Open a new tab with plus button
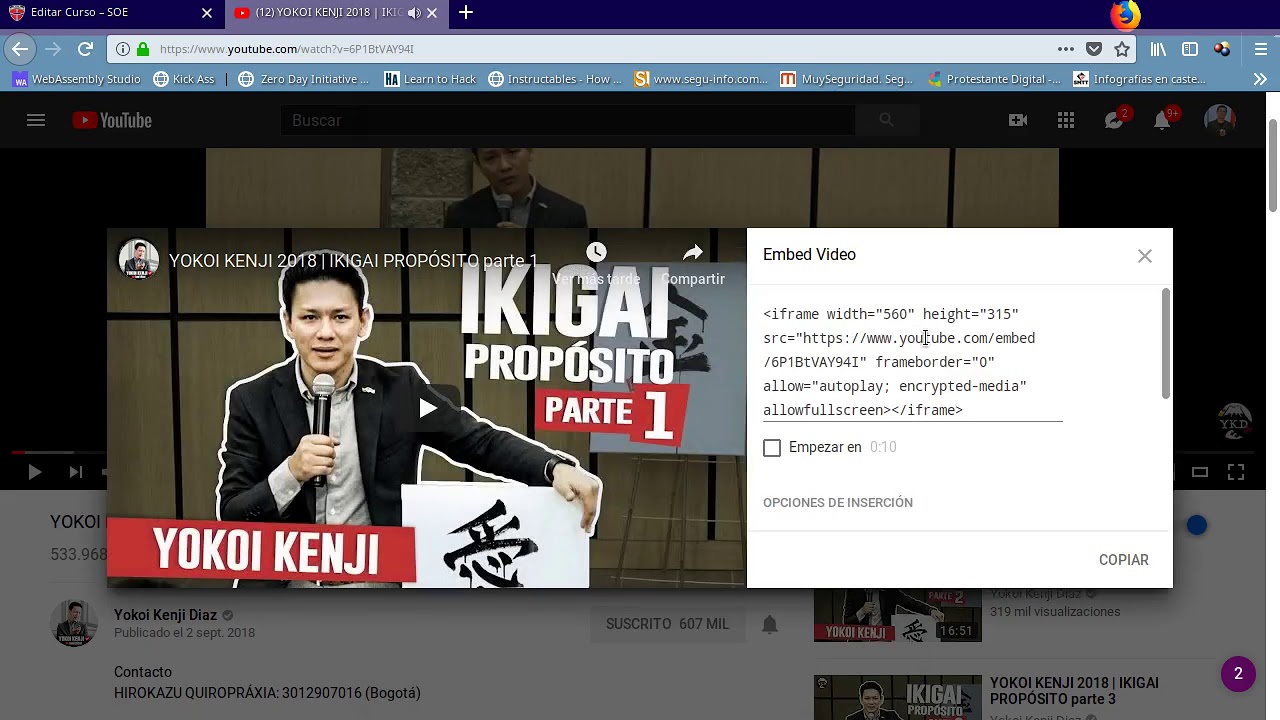This screenshot has height=720, width=1280. coord(466,13)
